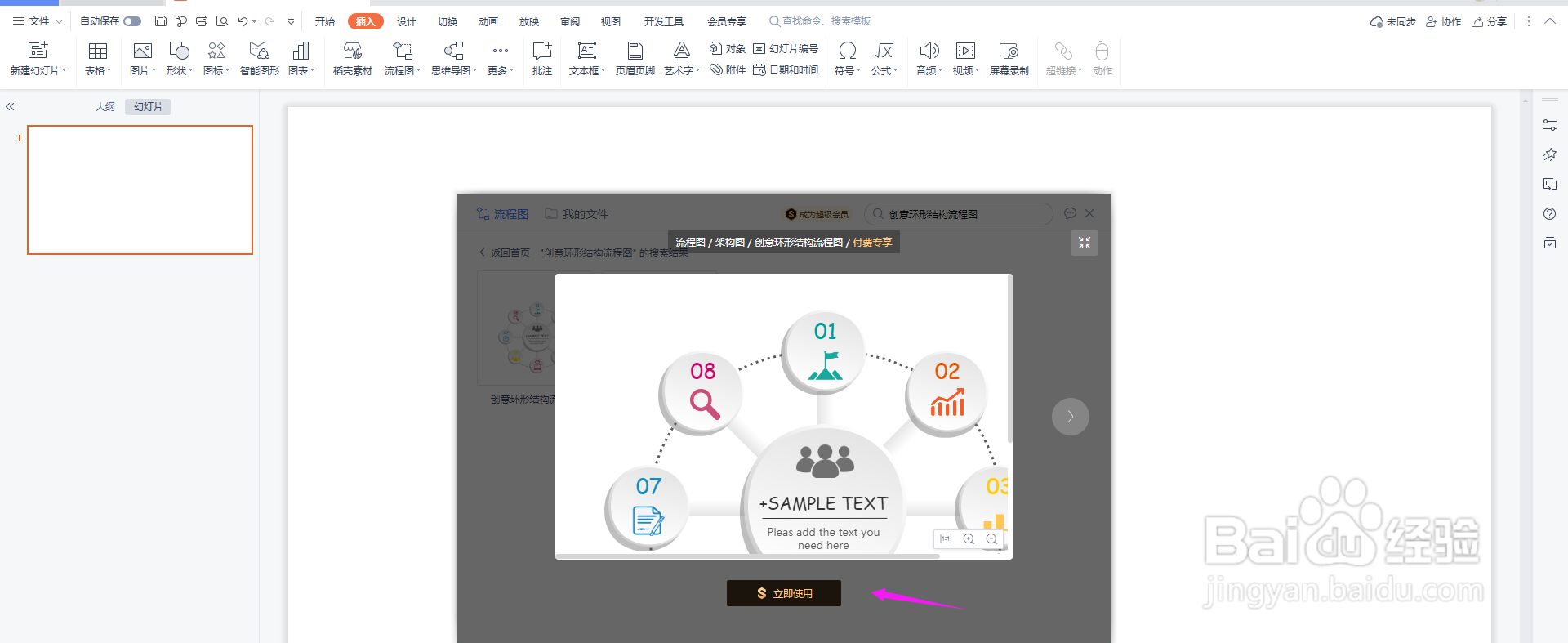Viewport: 1568px width, 643px height.
Task: Click the 视频 video icon
Action: [x=965, y=51]
